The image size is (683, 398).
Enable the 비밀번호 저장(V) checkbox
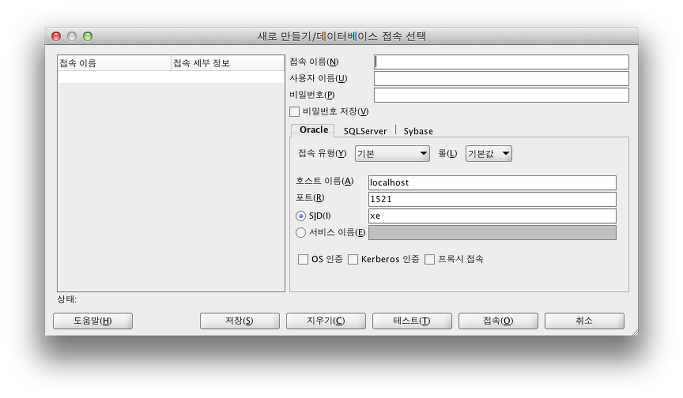click(294, 111)
